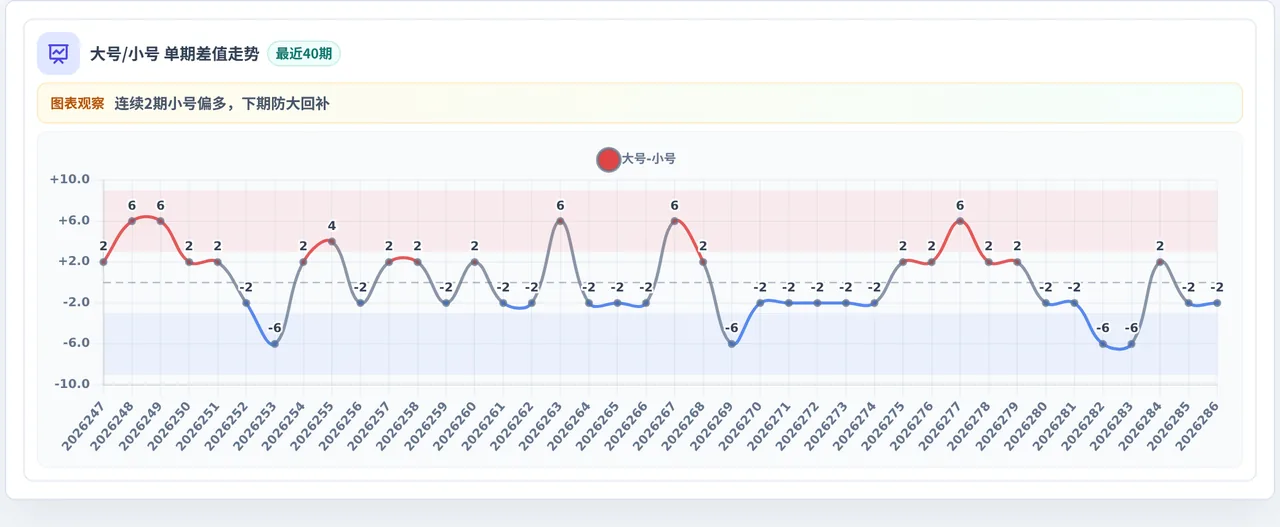Select the last data point at 2026286
This screenshot has width=1280, height=527.
(x=1217, y=303)
